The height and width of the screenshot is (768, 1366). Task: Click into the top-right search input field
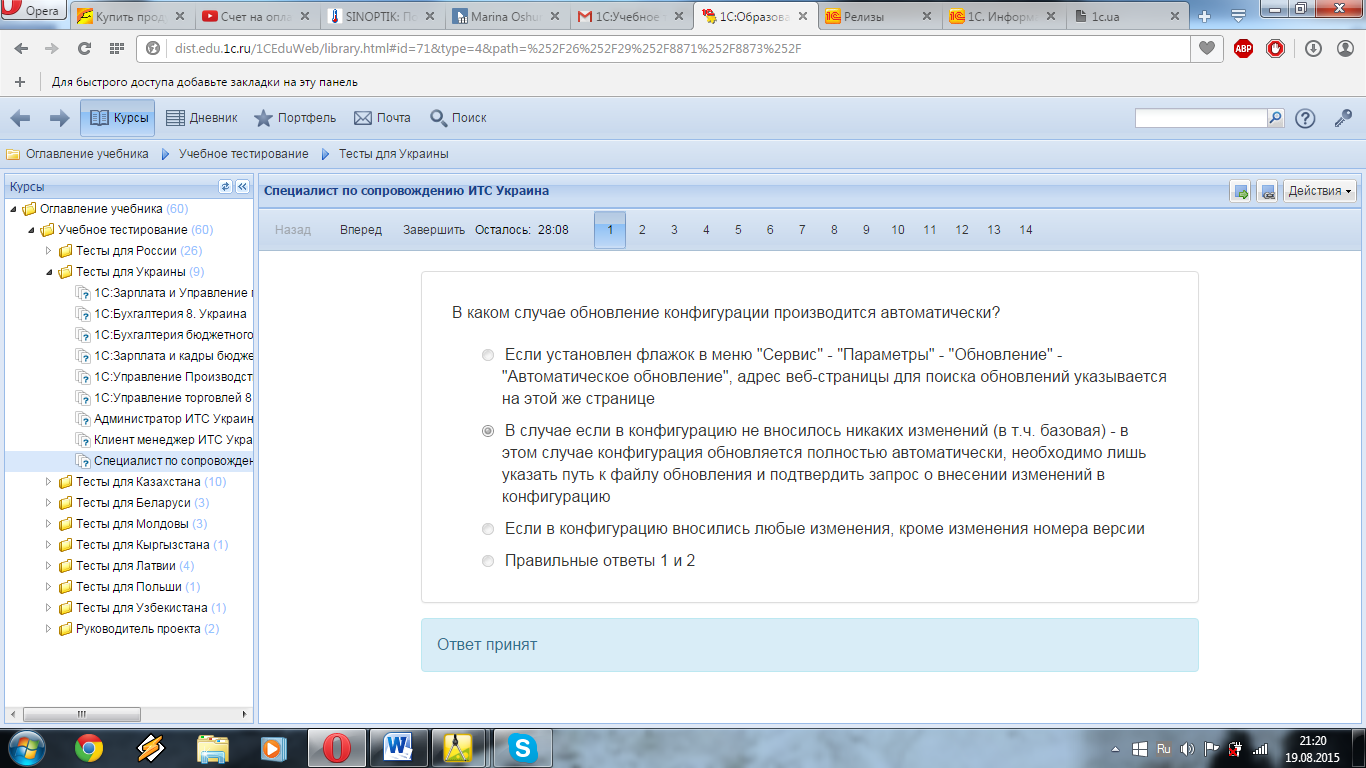click(x=1201, y=118)
